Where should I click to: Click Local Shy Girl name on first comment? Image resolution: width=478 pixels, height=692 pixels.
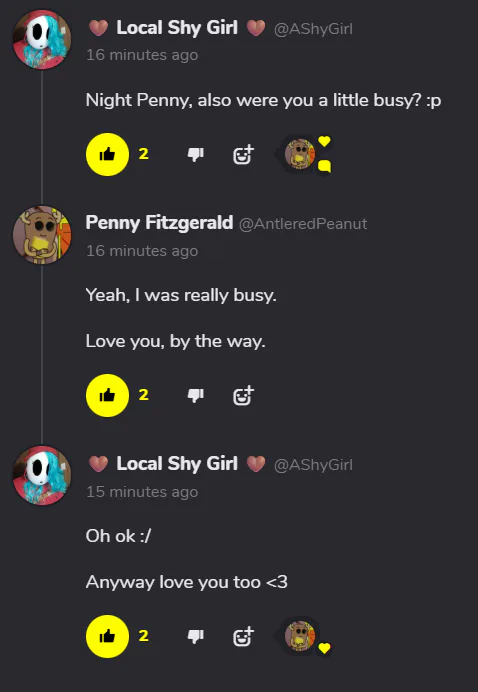pyautogui.click(x=177, y=28)
